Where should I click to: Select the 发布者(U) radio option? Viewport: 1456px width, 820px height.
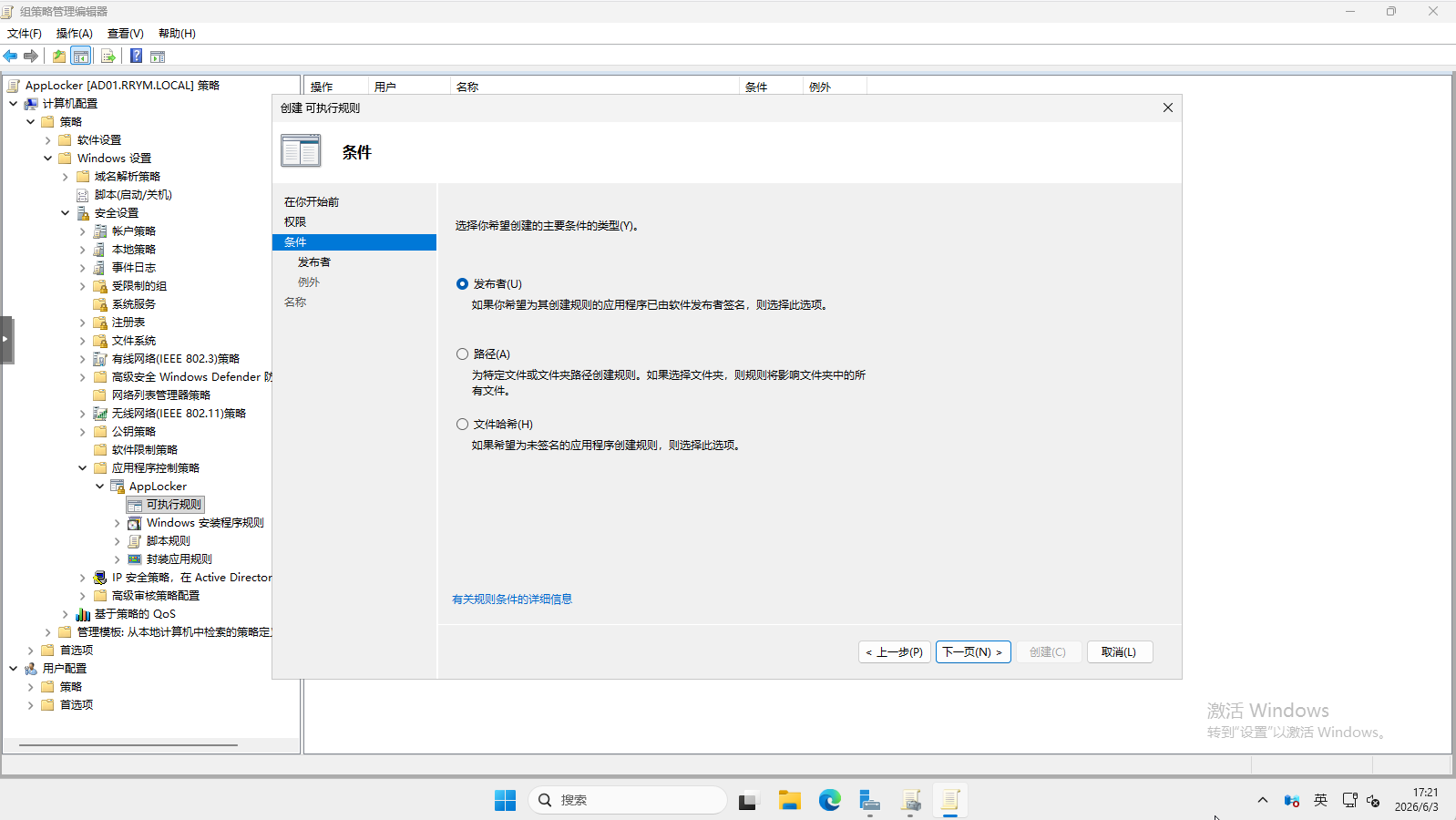tap(463, 284)
